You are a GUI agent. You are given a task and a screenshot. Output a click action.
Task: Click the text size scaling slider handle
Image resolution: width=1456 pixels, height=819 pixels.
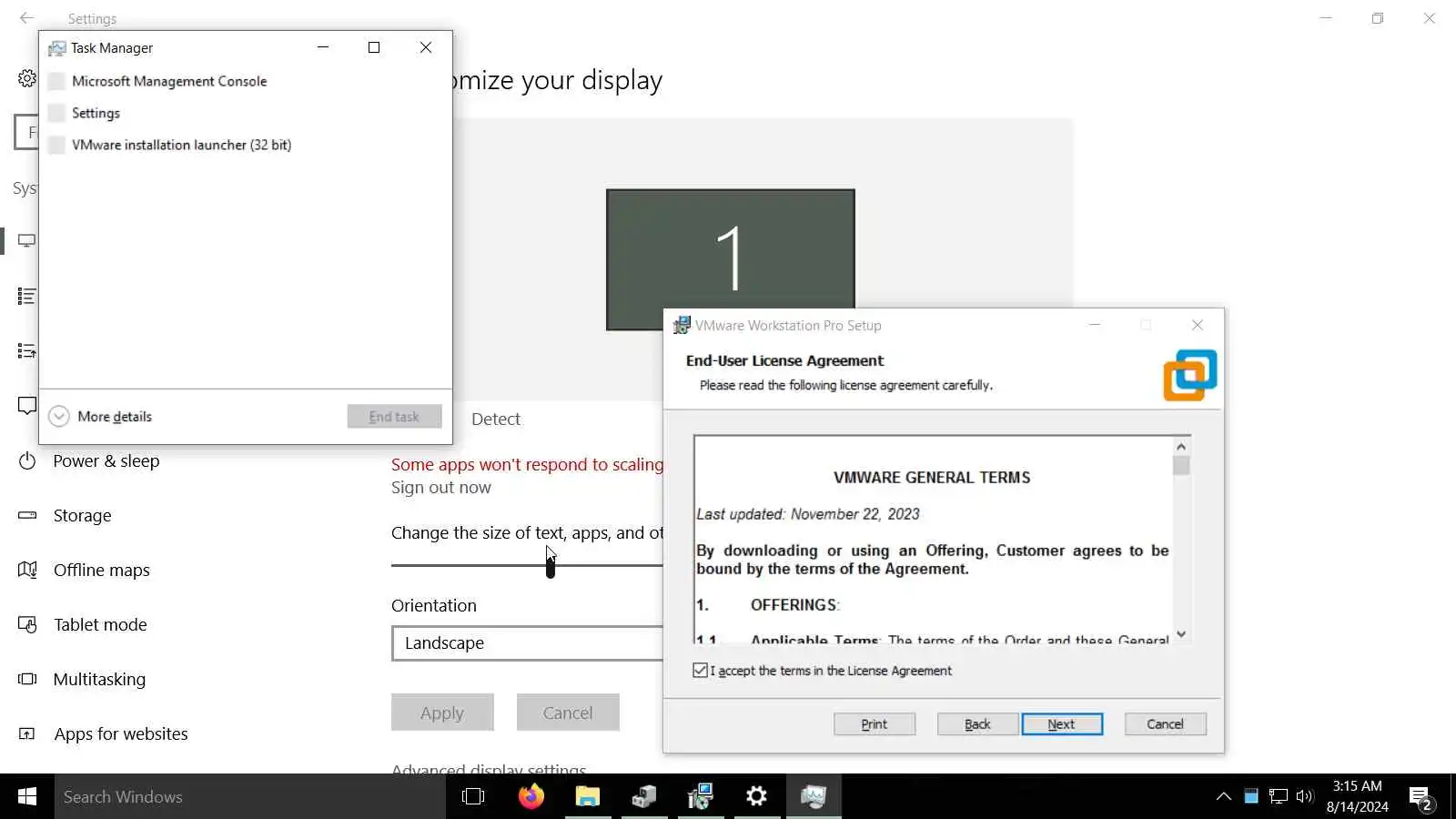tap(551, 566)
